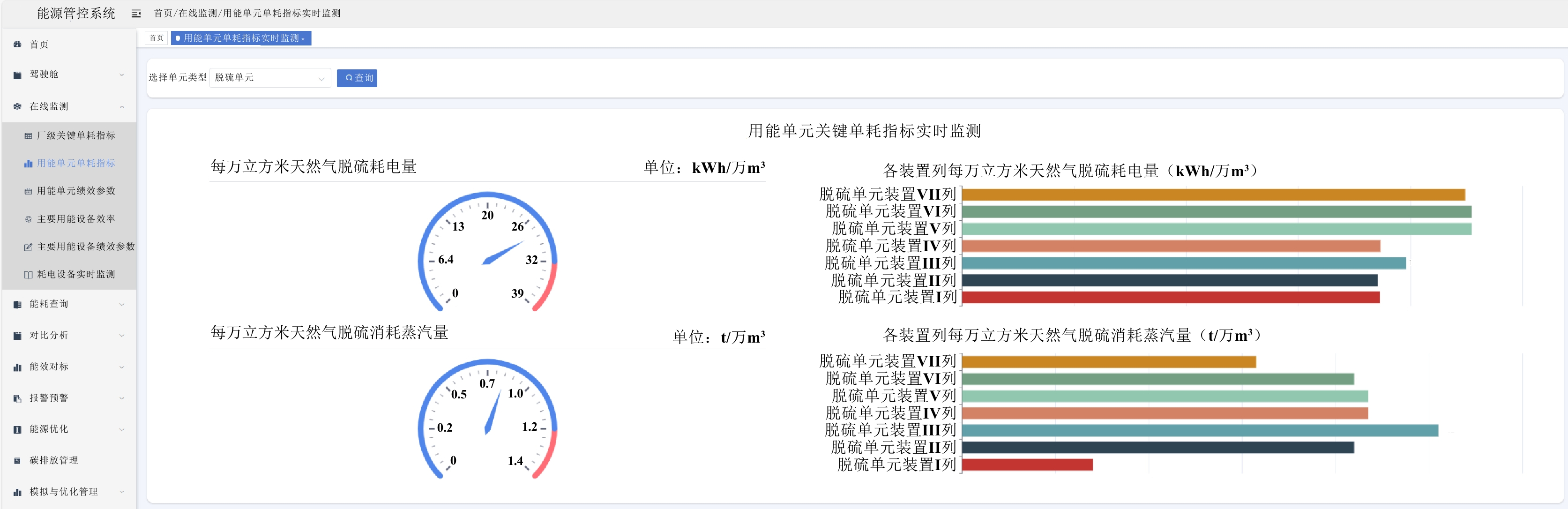Select the 厂级关键单耗指标 table icon

pos(28,136)
